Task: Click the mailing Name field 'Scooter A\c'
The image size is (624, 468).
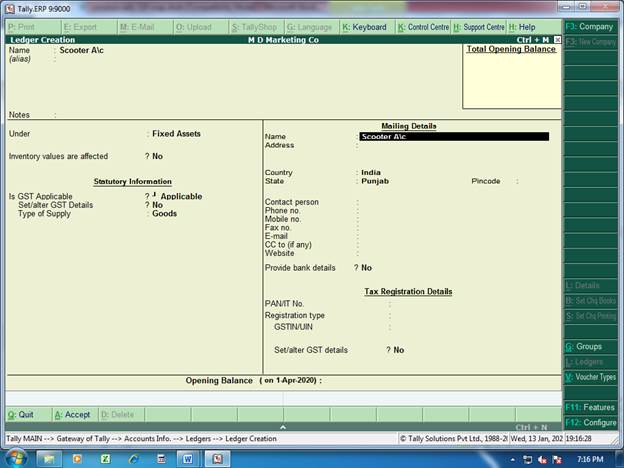Action: point(453,136)
